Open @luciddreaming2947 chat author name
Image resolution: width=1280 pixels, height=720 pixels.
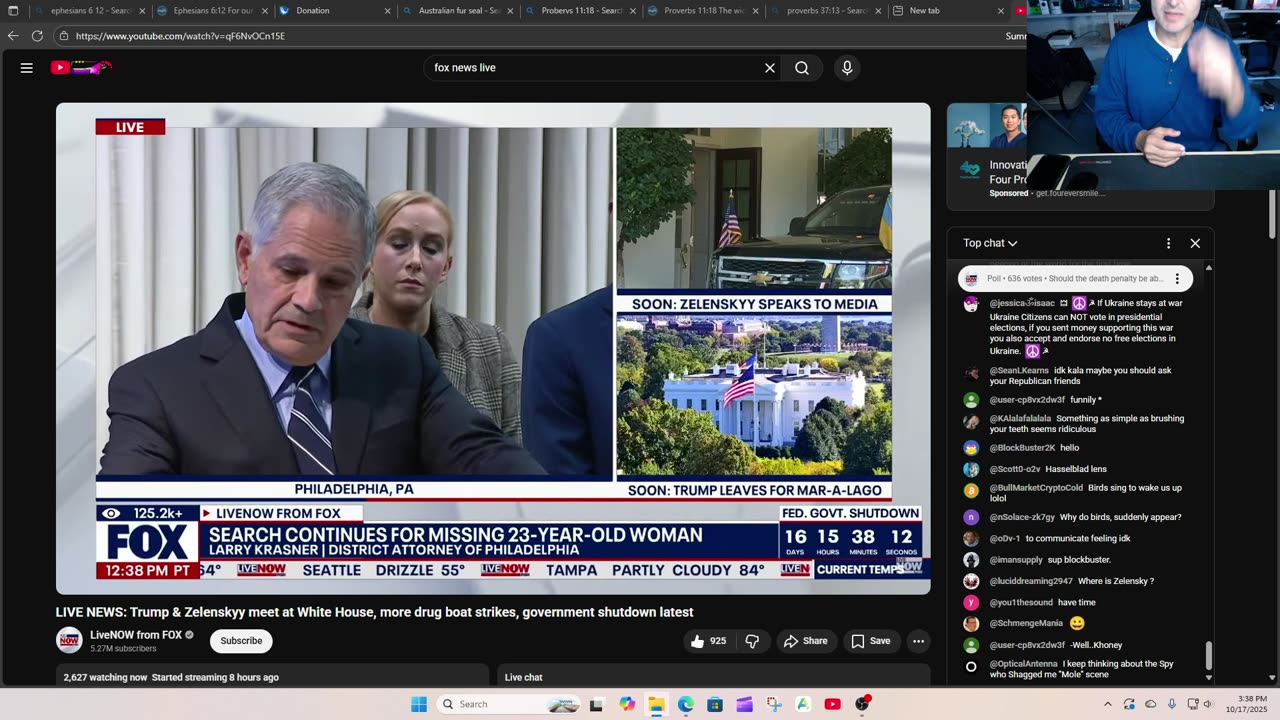click(x=1031, y=581)
